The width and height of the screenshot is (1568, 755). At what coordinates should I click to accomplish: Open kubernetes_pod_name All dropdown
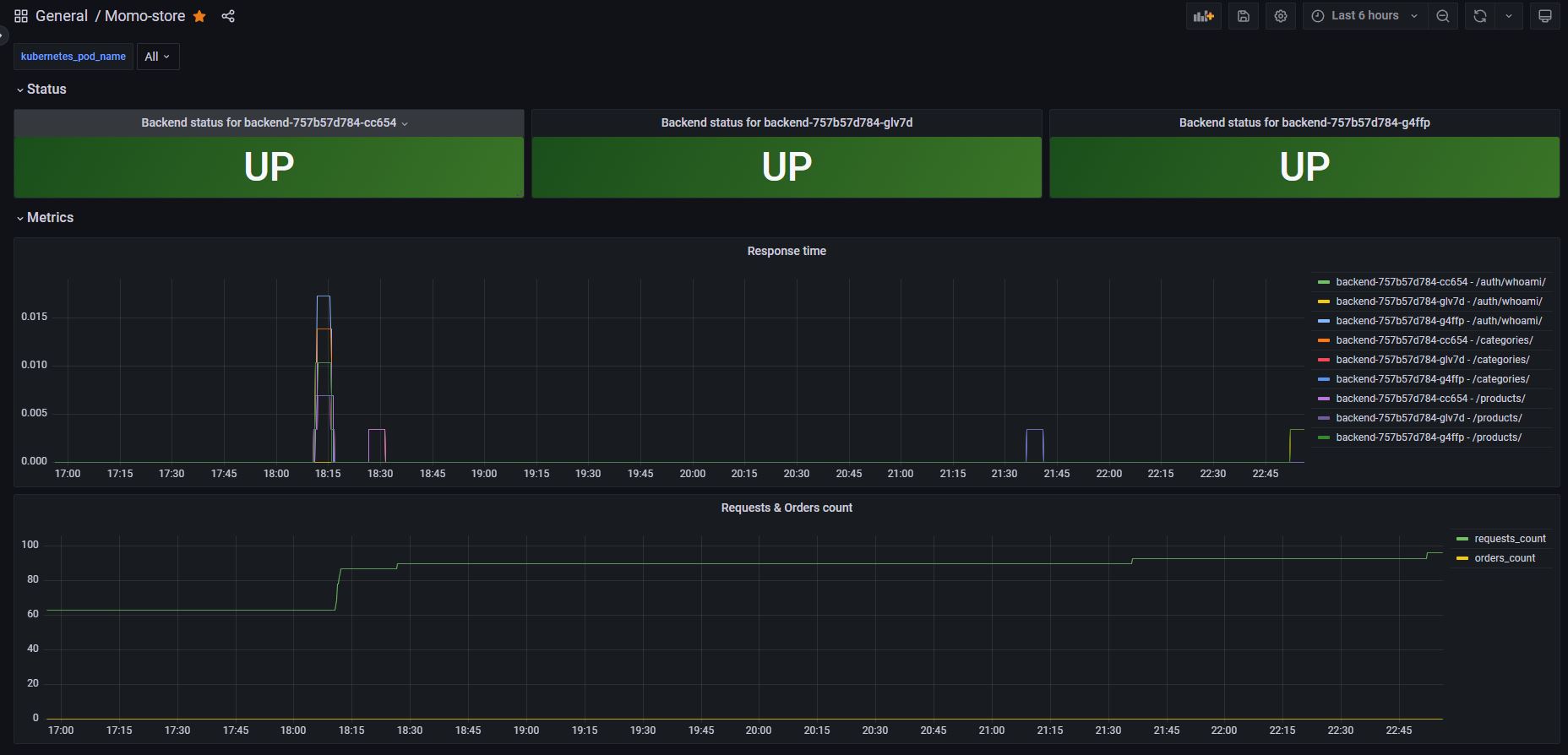tap(158, 57)
